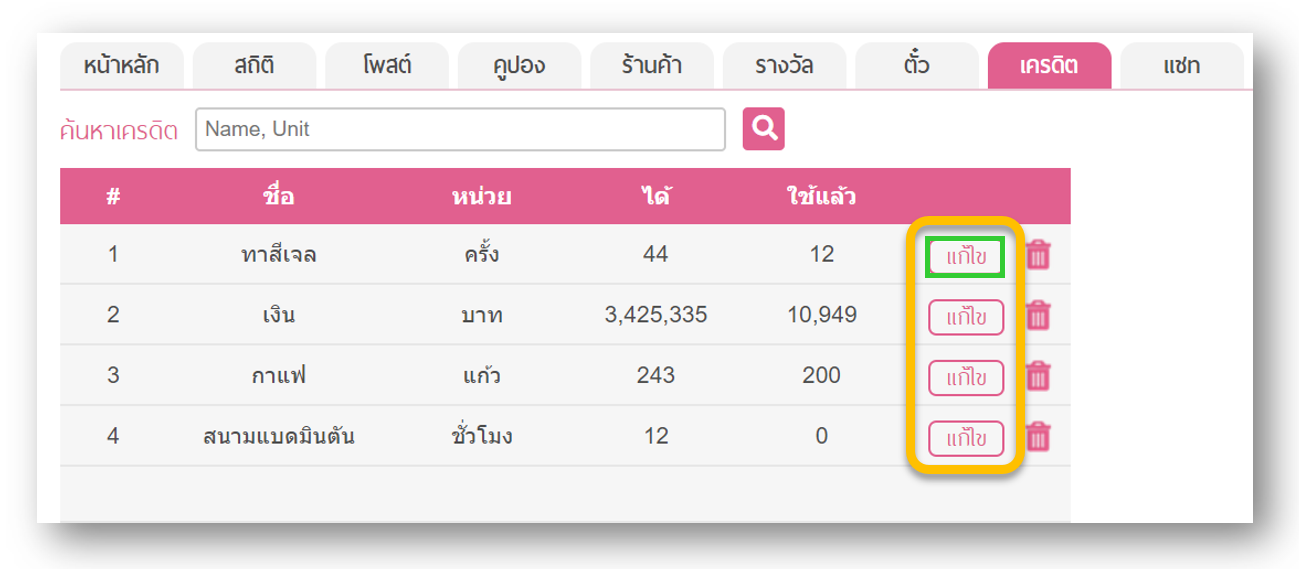This screenshot has width=1299, height=569.
Task: Select the name cell สนามแบดมินตัน
Action: 279,437
